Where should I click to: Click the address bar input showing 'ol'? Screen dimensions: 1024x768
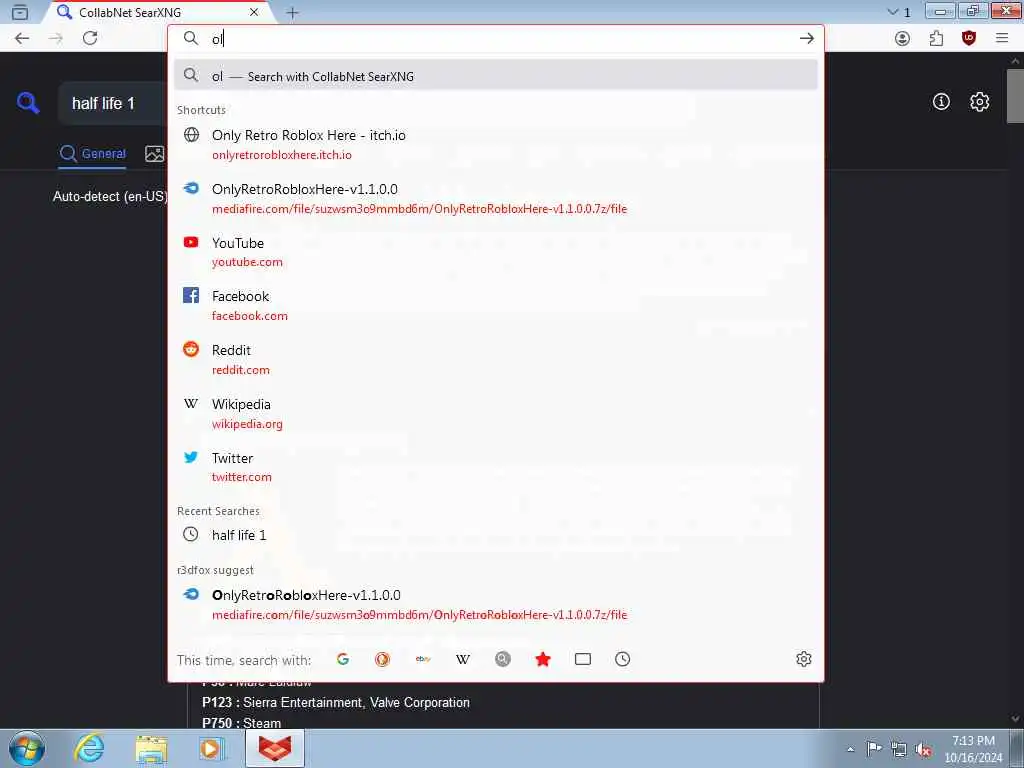500,39
